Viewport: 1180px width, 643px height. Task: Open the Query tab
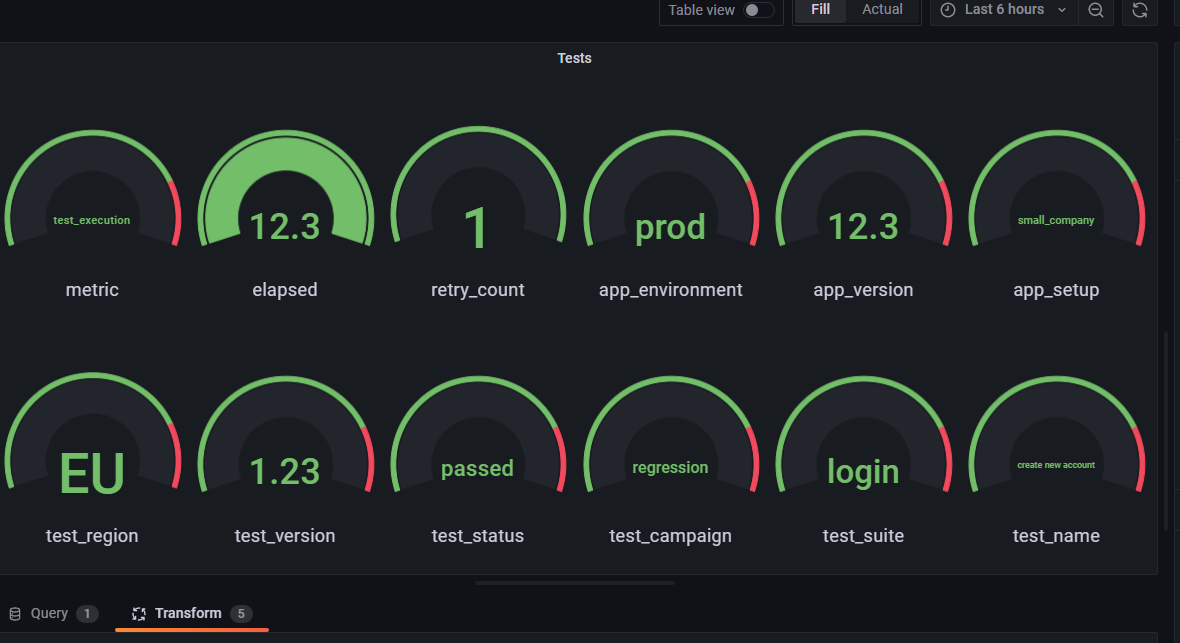tap(53, 614)
